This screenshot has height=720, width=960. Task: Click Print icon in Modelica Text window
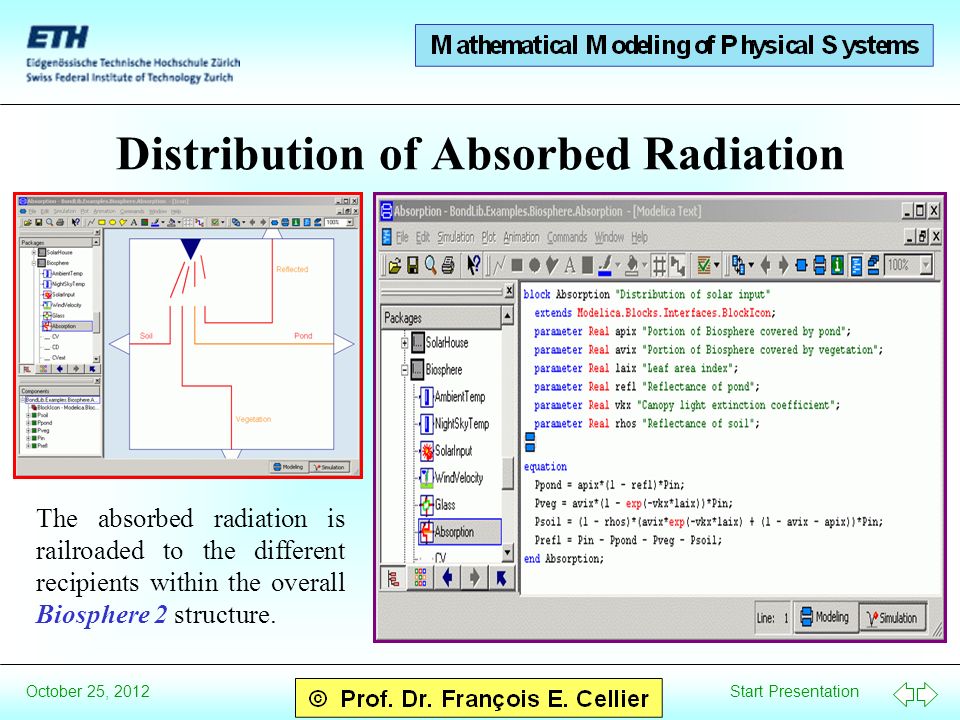click(x=448, y=266)
